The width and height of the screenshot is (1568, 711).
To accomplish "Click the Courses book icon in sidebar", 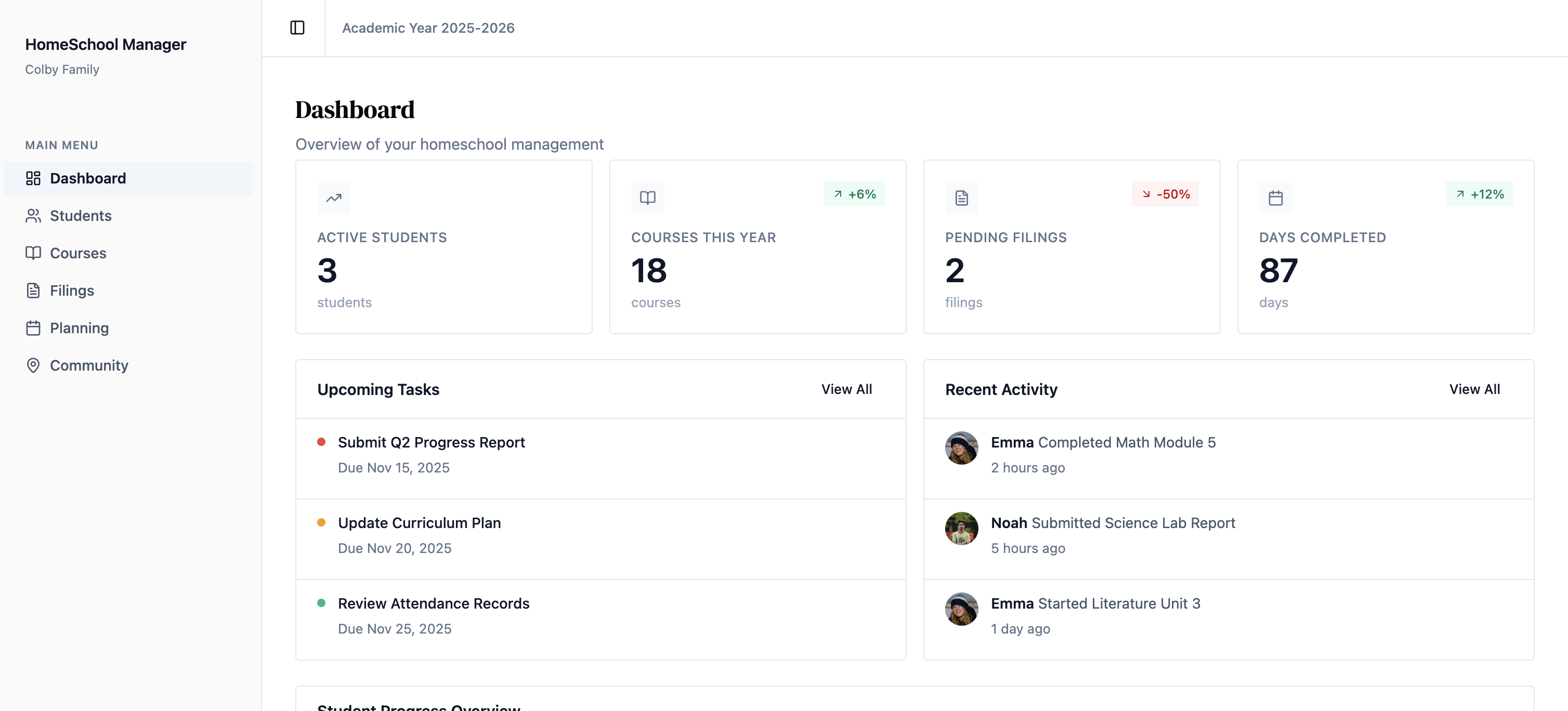I will [x=33, y=253].
